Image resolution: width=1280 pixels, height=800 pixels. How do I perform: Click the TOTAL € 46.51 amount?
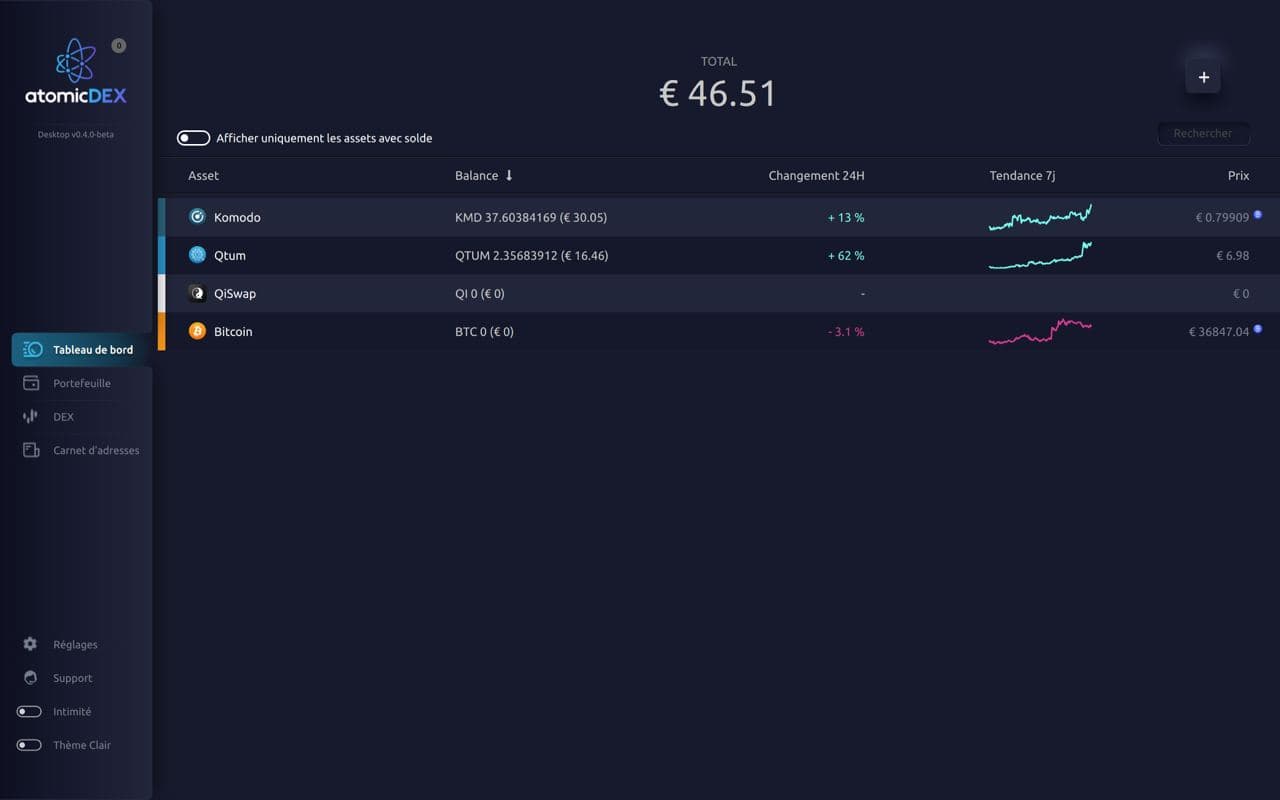[718, 93]
